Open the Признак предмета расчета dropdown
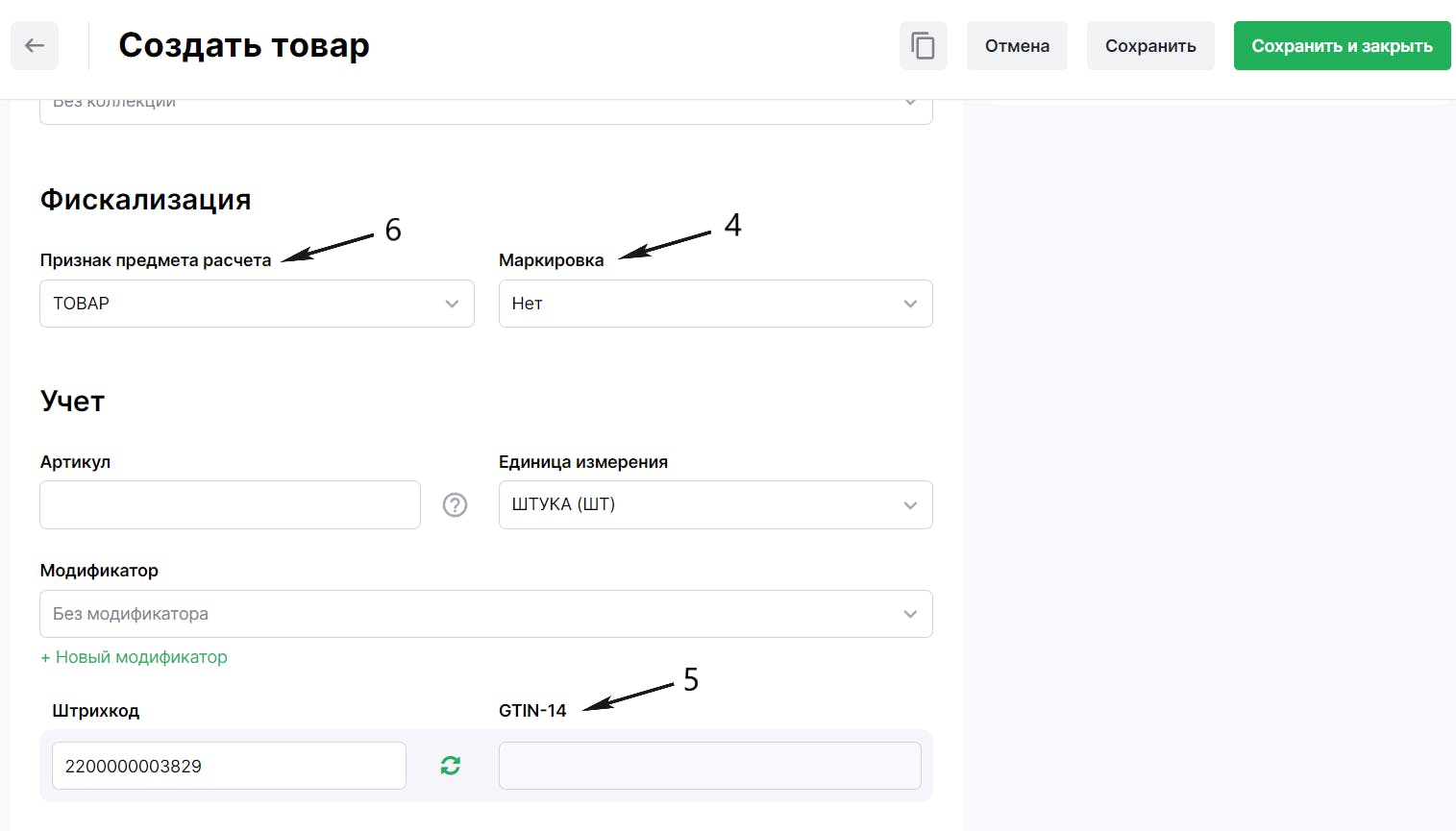1456x831 pixels. [x=257, y=304]
